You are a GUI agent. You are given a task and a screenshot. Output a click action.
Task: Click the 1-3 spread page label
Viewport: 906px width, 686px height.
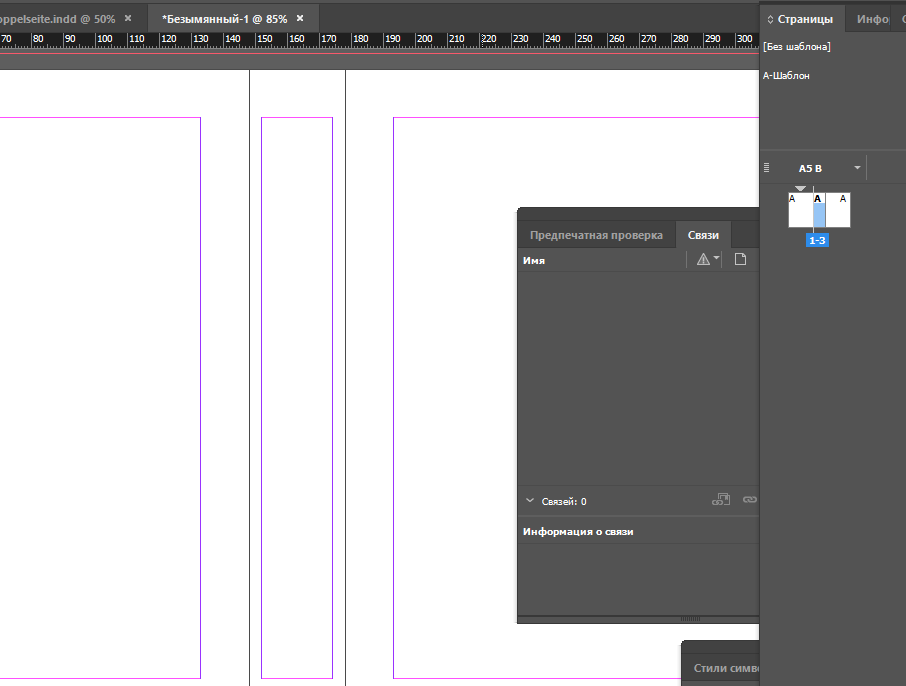click(817, 241)
